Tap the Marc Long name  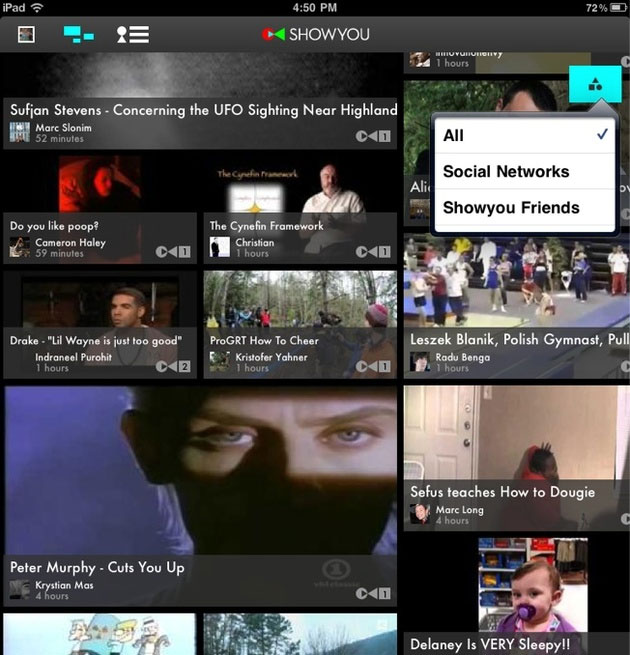(x=460, y=510)
